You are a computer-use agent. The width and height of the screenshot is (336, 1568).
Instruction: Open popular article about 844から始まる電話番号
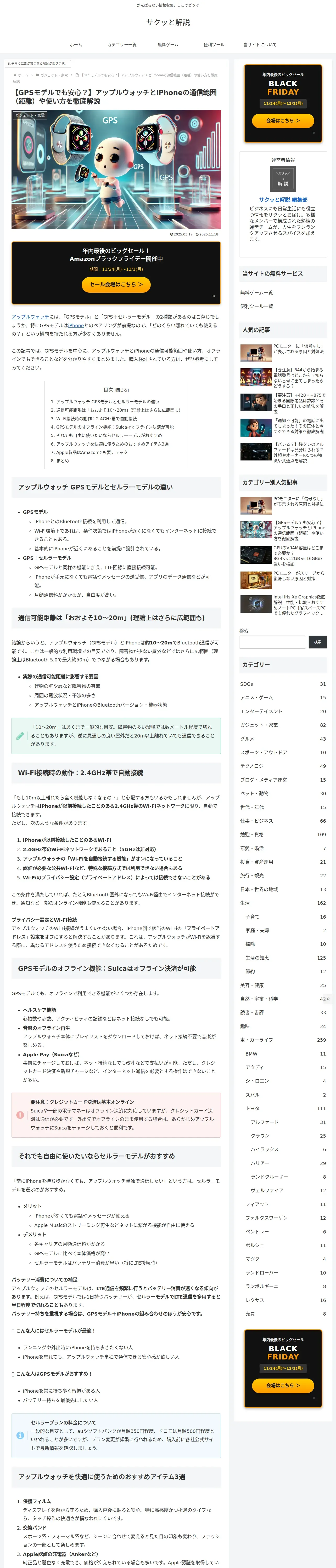coord(283,377)
